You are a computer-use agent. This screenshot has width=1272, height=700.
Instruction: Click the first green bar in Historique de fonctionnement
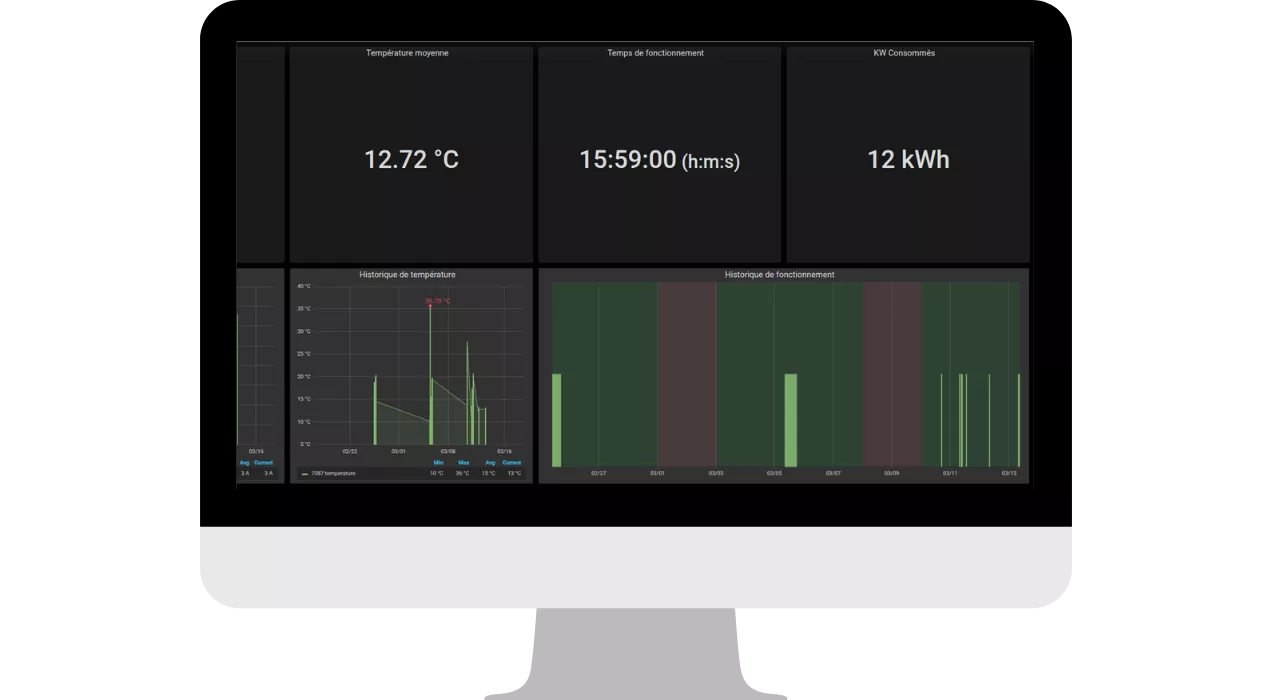coord(557,420)
